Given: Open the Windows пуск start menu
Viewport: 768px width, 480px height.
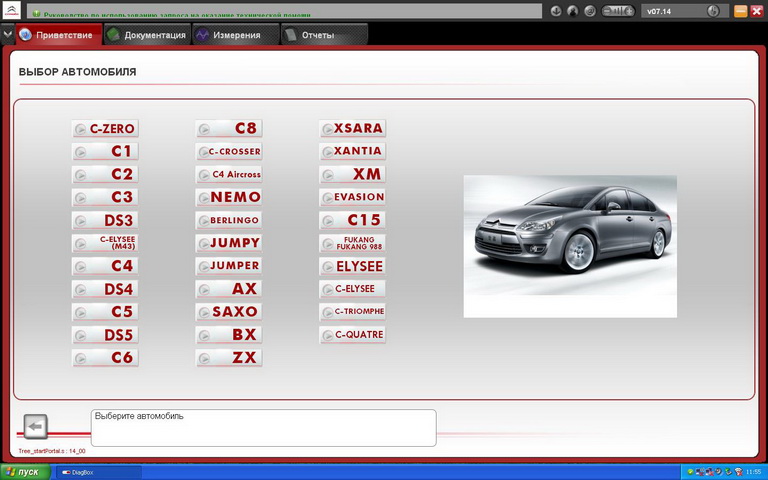Looking at the screenshot, I should pyautogui.click(x=25, y=472).
